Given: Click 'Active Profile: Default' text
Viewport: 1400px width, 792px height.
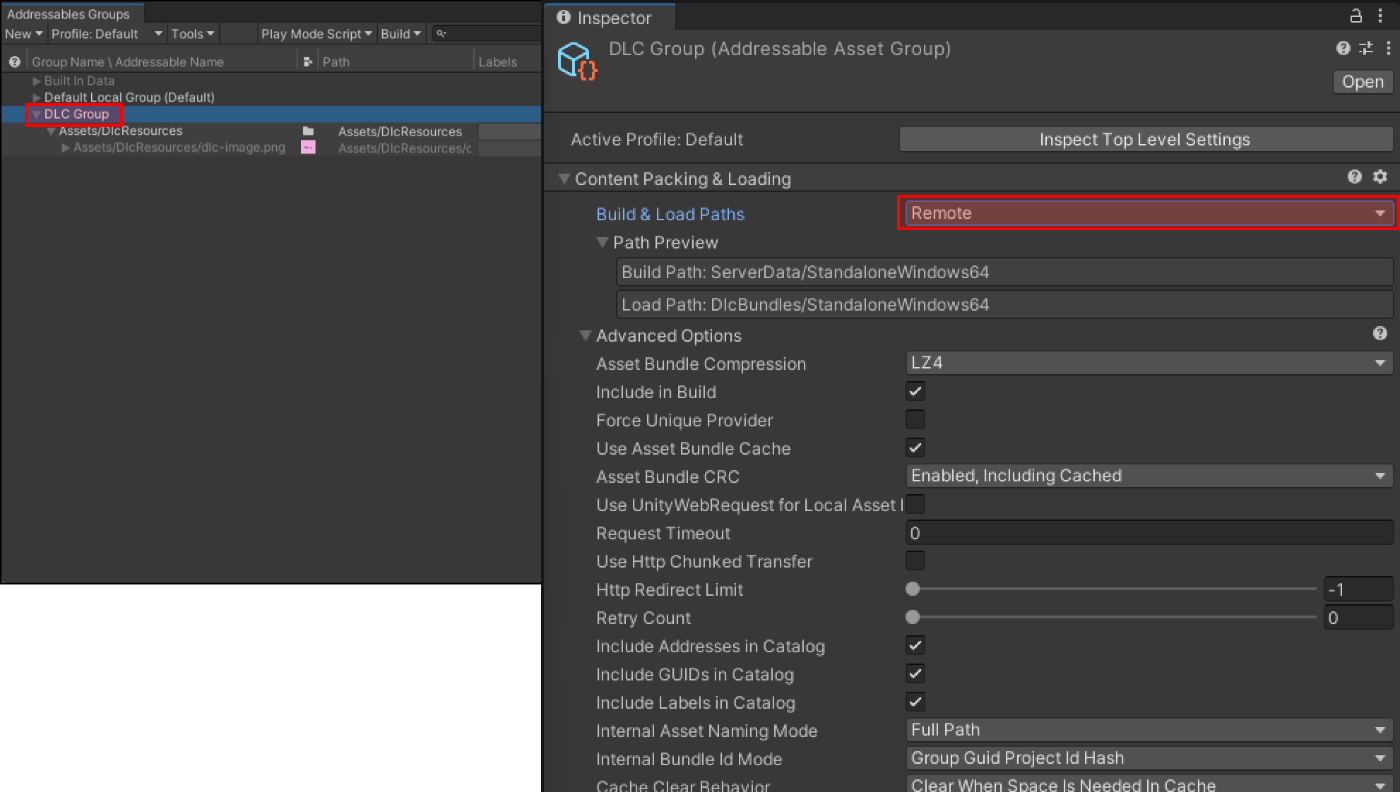Looking at the screenshot, I should (657, 140).
